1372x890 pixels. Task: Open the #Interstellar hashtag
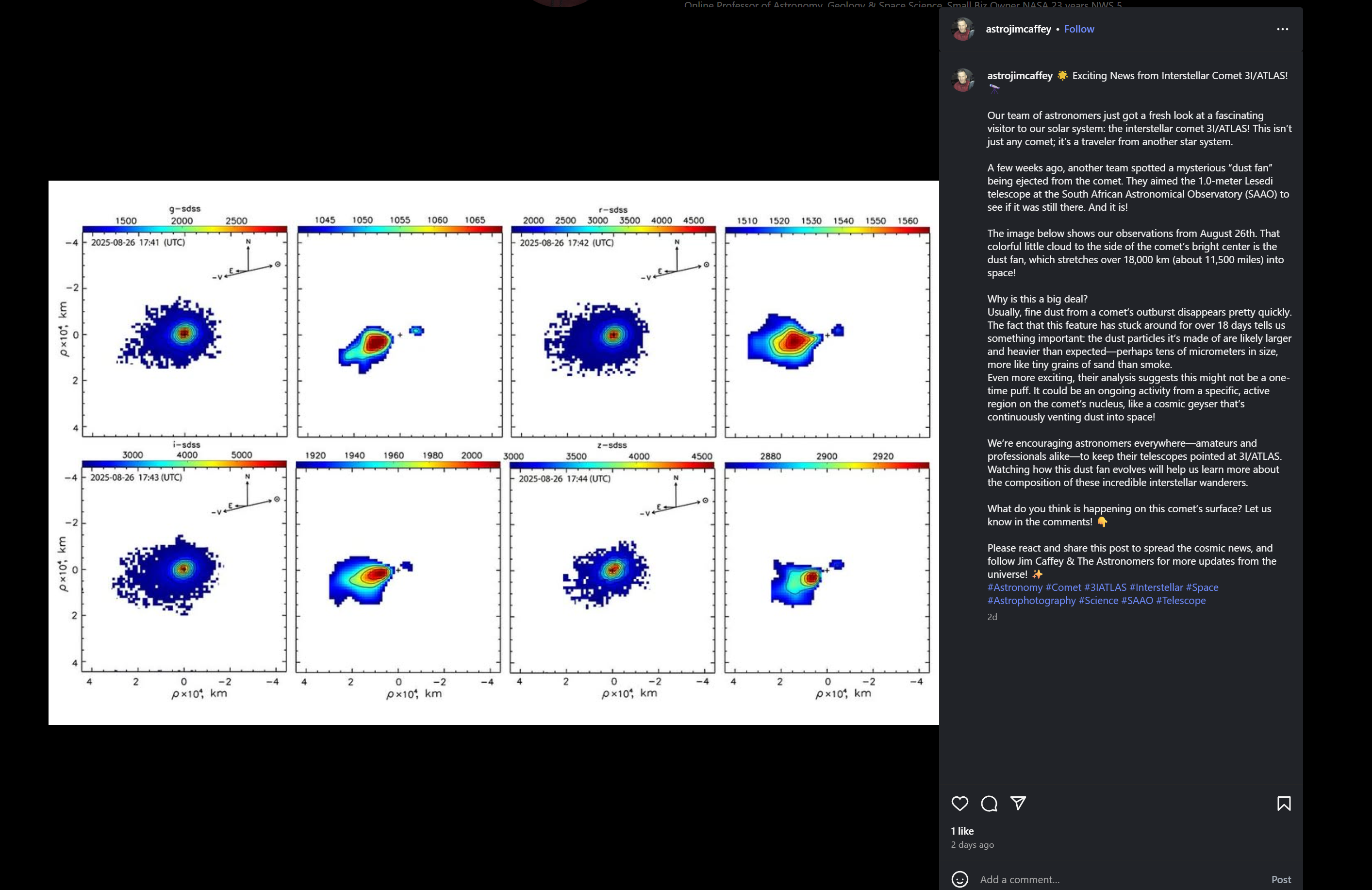point(1156,587)
